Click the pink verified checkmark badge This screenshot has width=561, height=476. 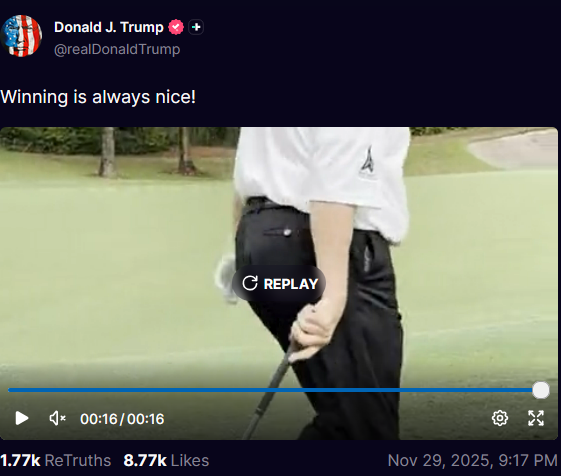pos(176,27)
